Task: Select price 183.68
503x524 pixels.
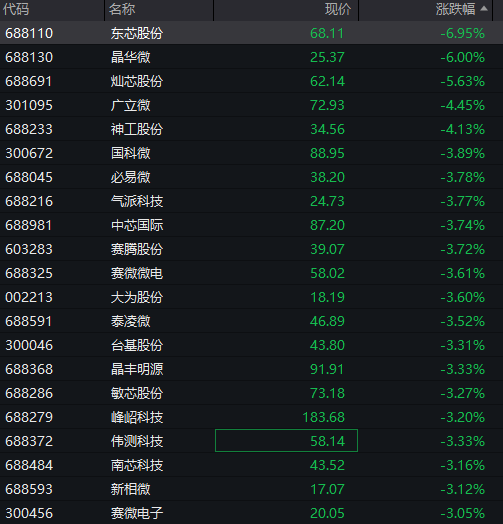Action: click(323, 417)
